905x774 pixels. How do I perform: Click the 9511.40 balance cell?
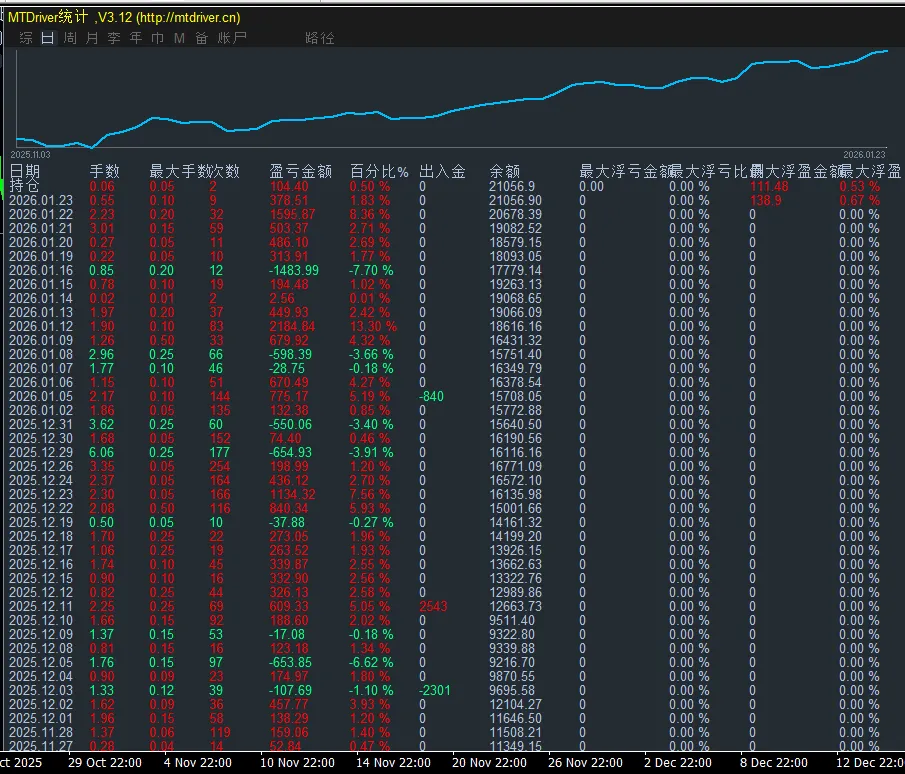coord(512,620)
